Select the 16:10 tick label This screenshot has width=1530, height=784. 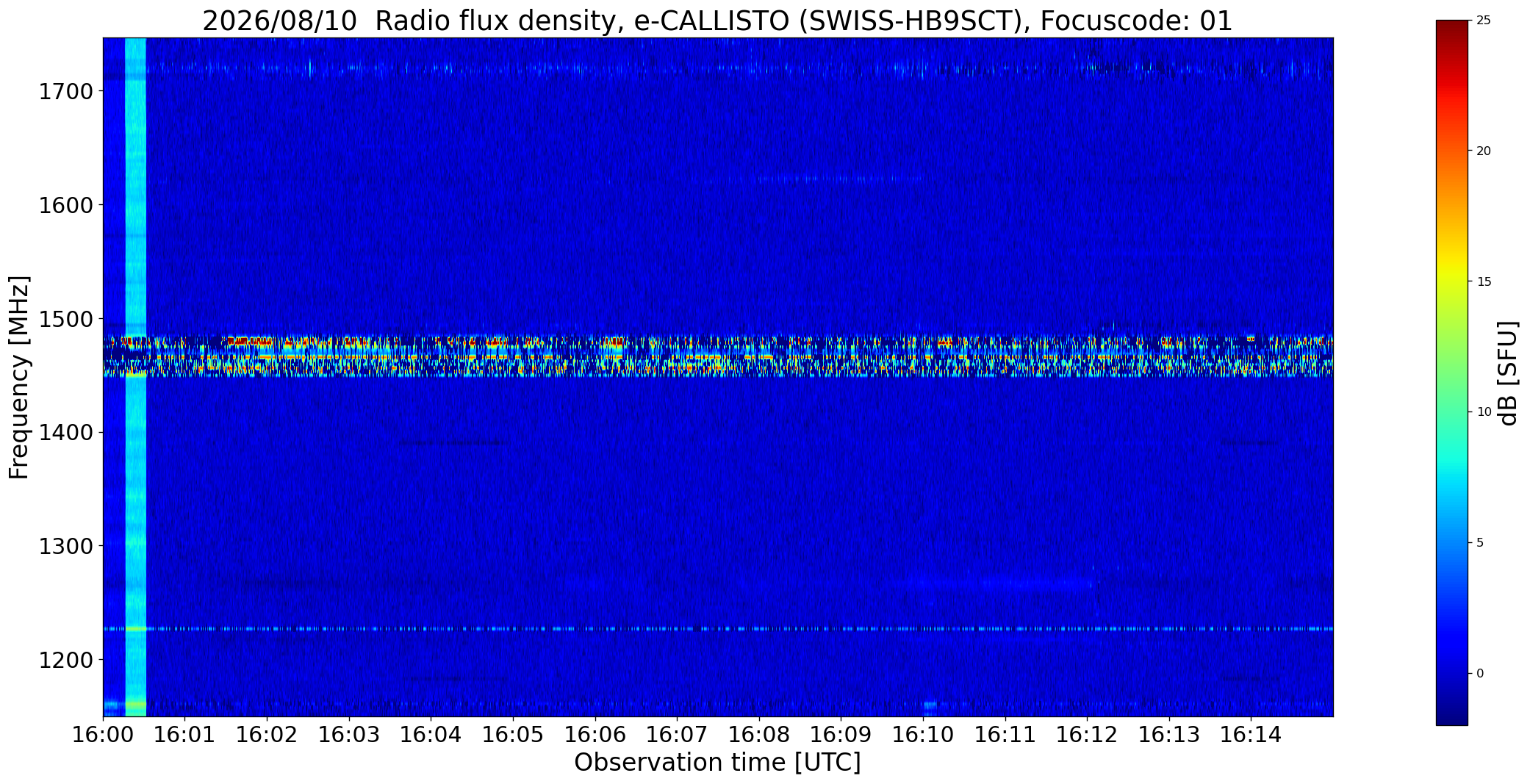923,735
